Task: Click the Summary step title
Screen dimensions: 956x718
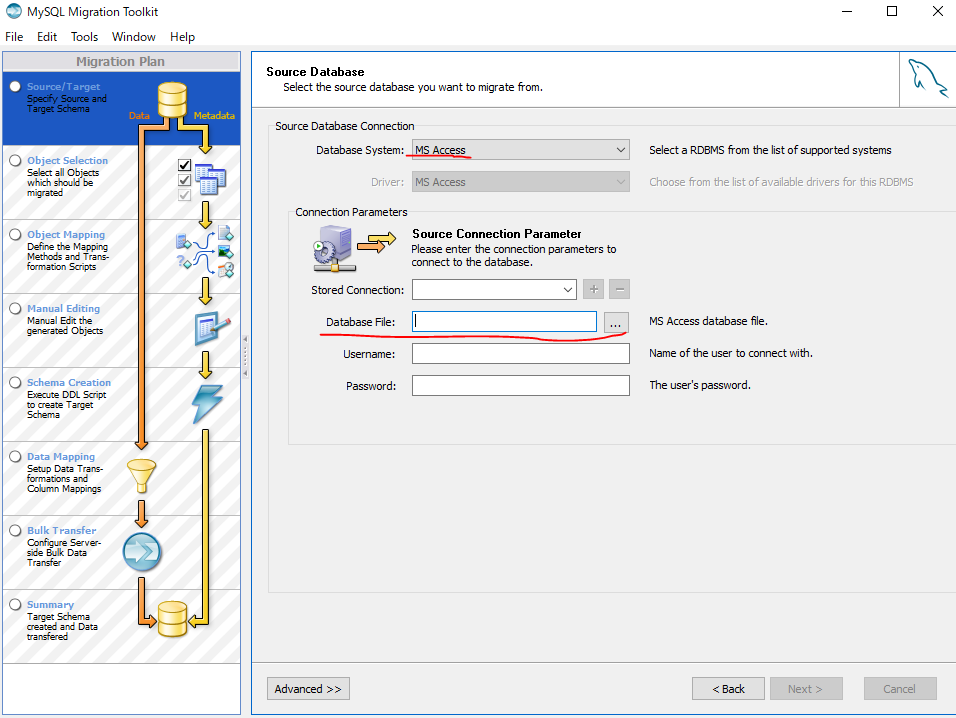Action: (51, 604)
